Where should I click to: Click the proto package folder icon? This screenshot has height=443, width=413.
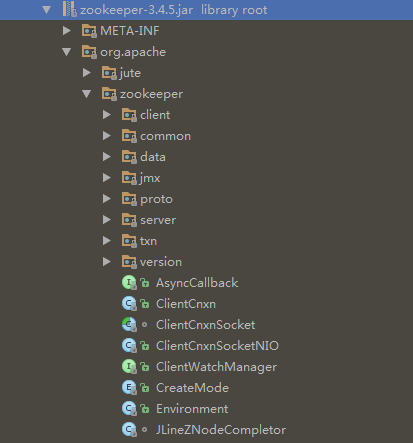pyautogui.click(x=129, y=199)
